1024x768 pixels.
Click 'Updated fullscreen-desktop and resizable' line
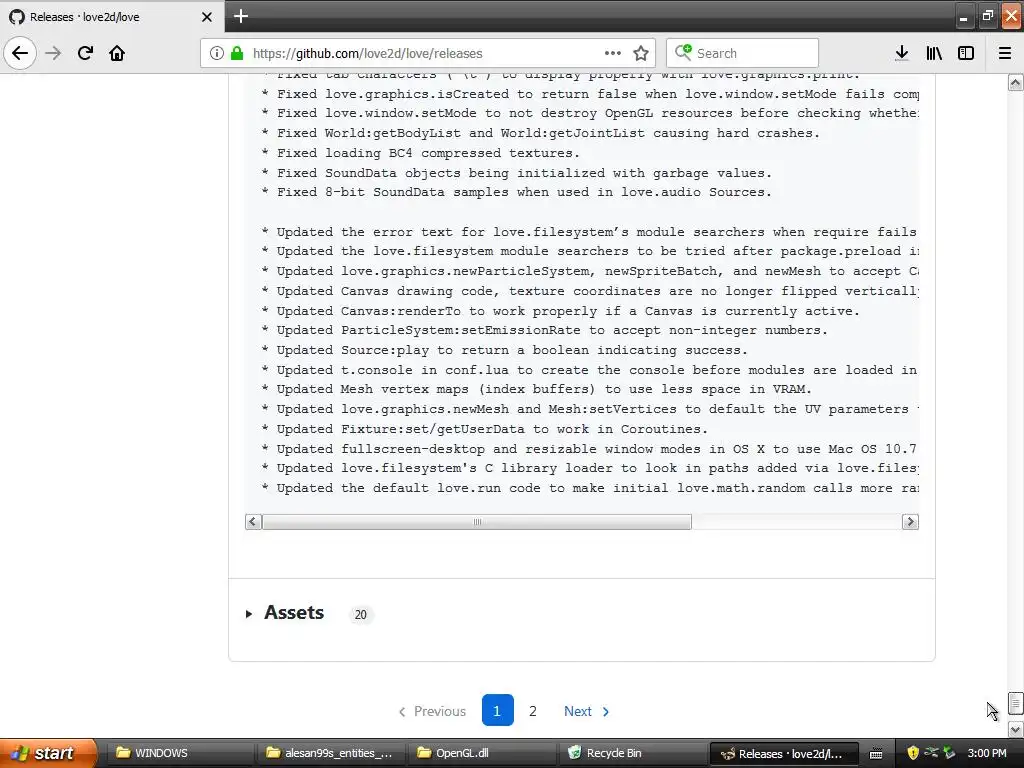pyautogui.click(x=589, y=449)
